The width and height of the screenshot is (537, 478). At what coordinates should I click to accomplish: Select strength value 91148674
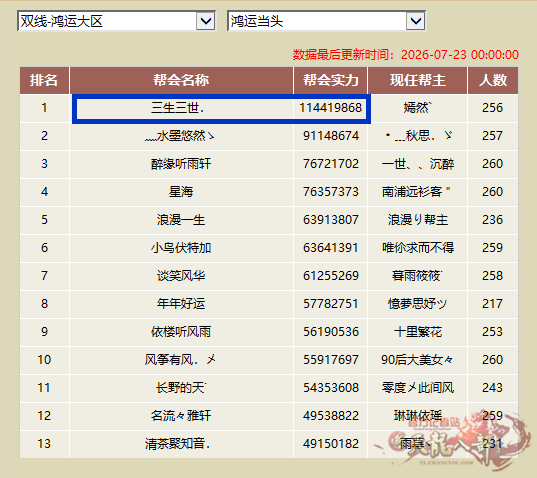click(330, 136)
